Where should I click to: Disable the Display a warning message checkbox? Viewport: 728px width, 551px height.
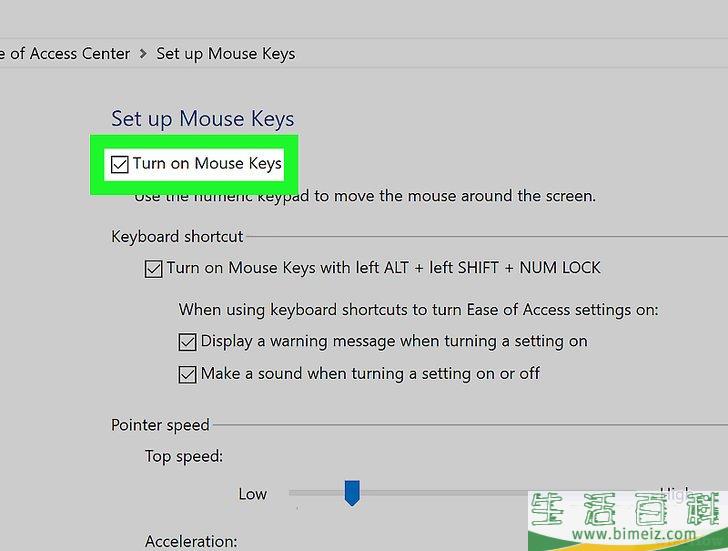pos(187,342)
